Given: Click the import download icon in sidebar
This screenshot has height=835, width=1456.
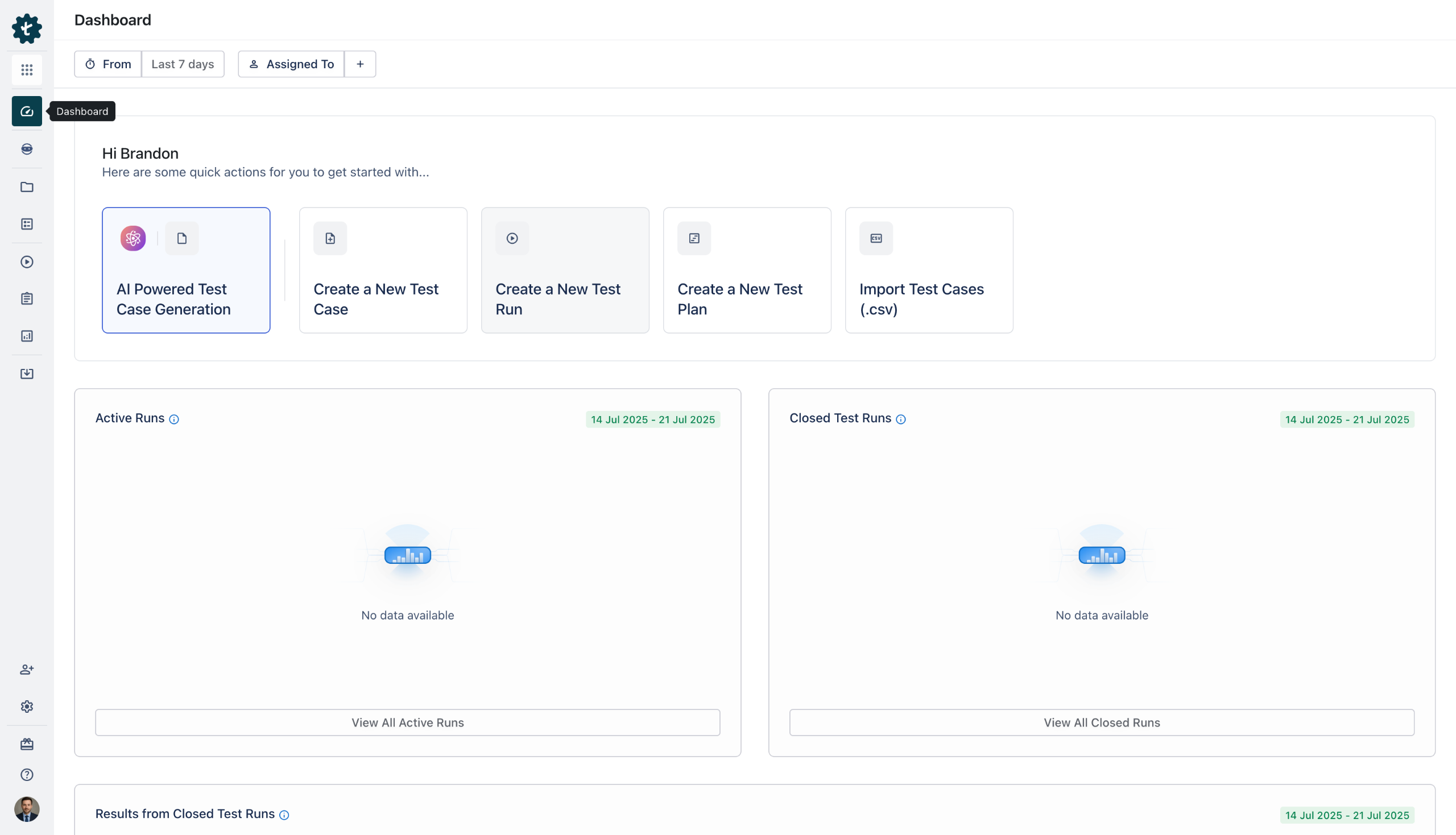Looking at the screenshot, I should pyautogui.click(x=27, y=374).
